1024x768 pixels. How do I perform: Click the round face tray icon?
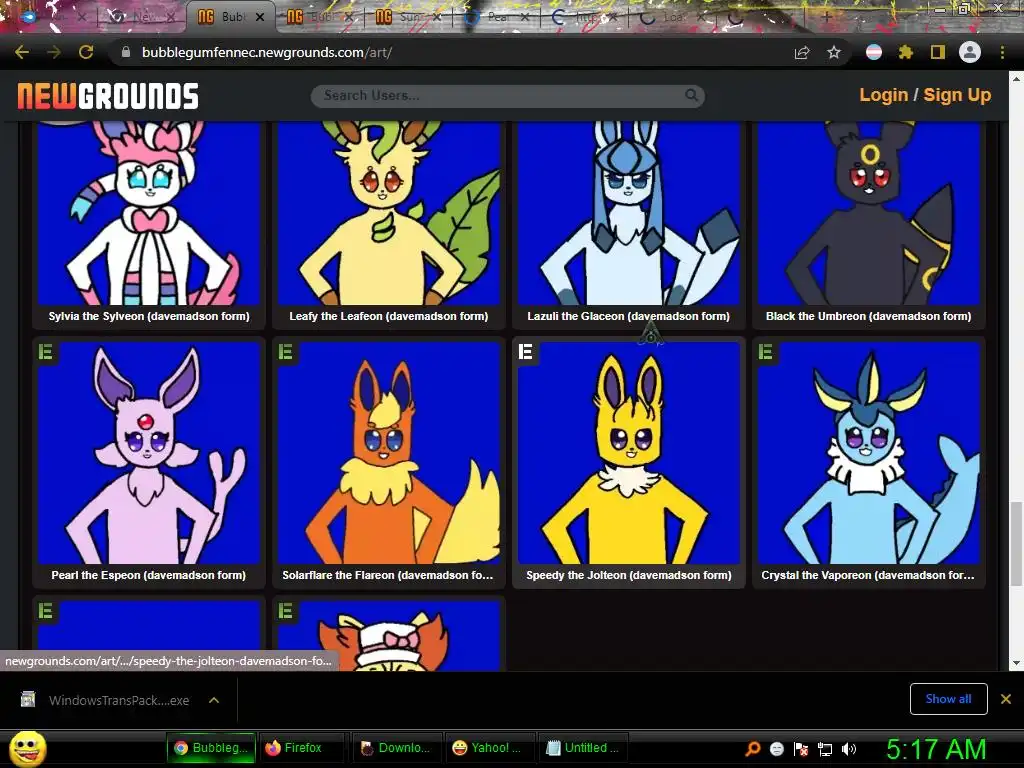777,748
